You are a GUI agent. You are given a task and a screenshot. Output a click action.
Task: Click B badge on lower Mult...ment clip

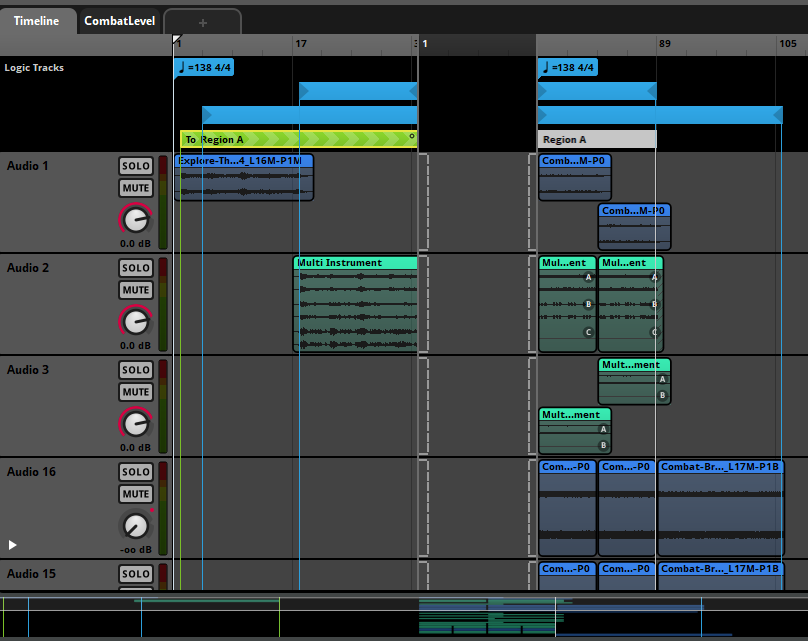pos(603,445)
